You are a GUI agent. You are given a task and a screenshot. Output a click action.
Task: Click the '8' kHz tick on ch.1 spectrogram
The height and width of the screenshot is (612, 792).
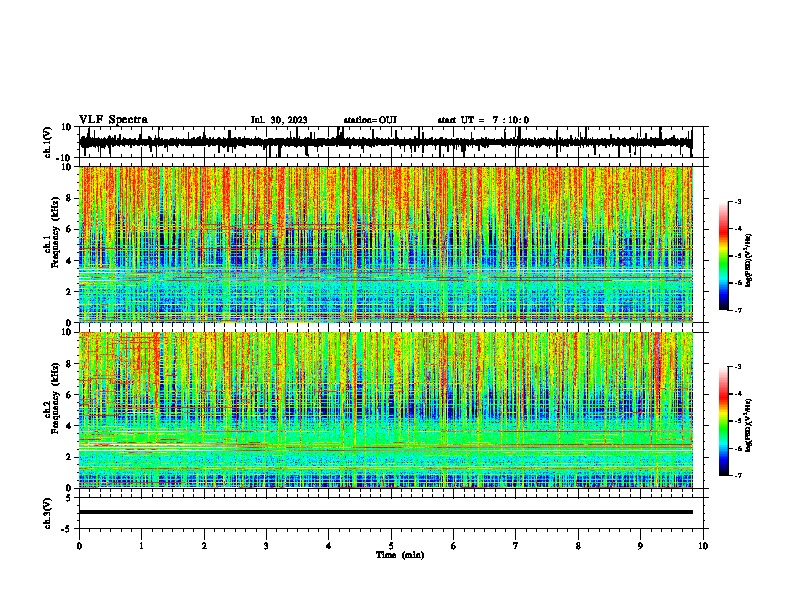69,198
